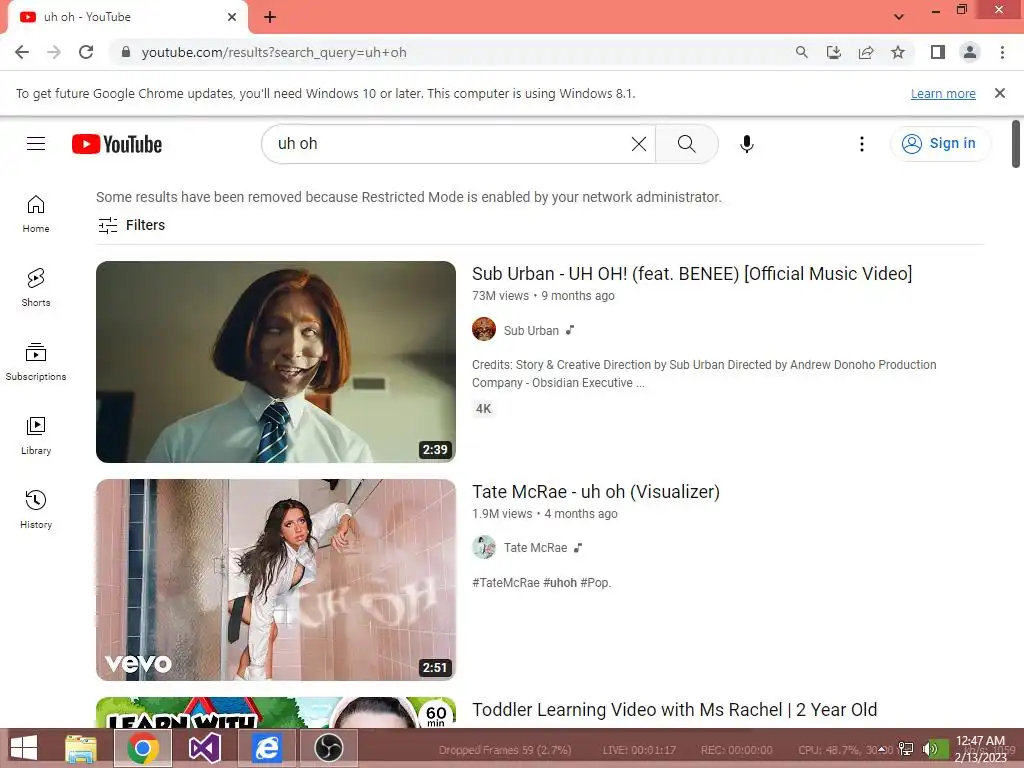1024x768 pixels.
Task: Open Subscriptions in the sidebar
Action: (36, 361)
